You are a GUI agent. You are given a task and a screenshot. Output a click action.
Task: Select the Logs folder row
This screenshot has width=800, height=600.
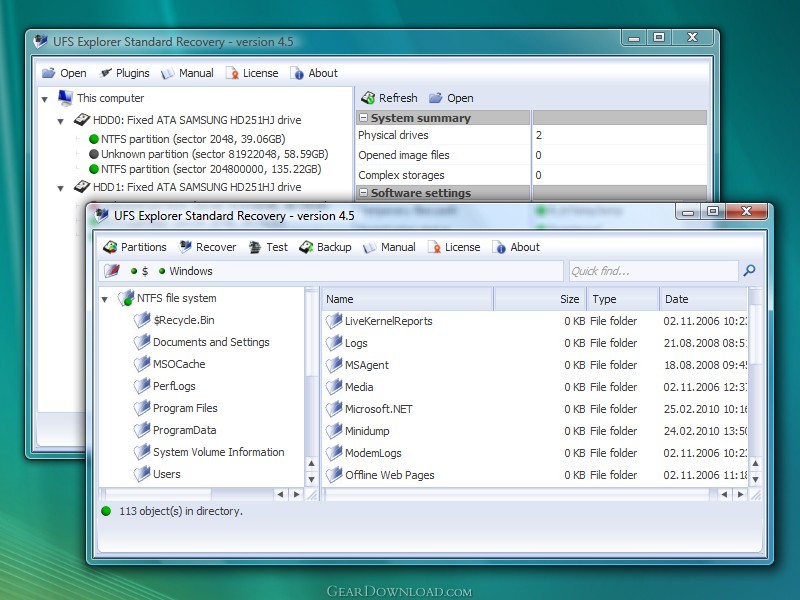(x=536, y=343)
